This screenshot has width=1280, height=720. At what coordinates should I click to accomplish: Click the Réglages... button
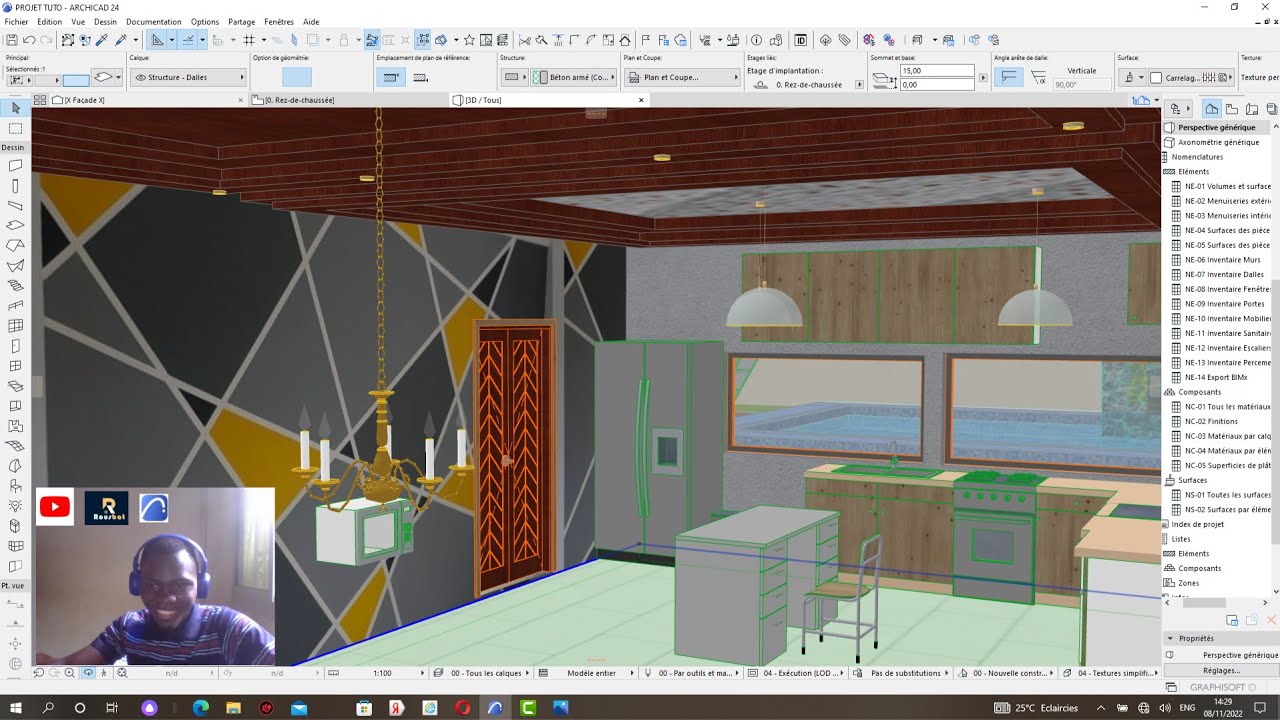[x=1221, y=670]
